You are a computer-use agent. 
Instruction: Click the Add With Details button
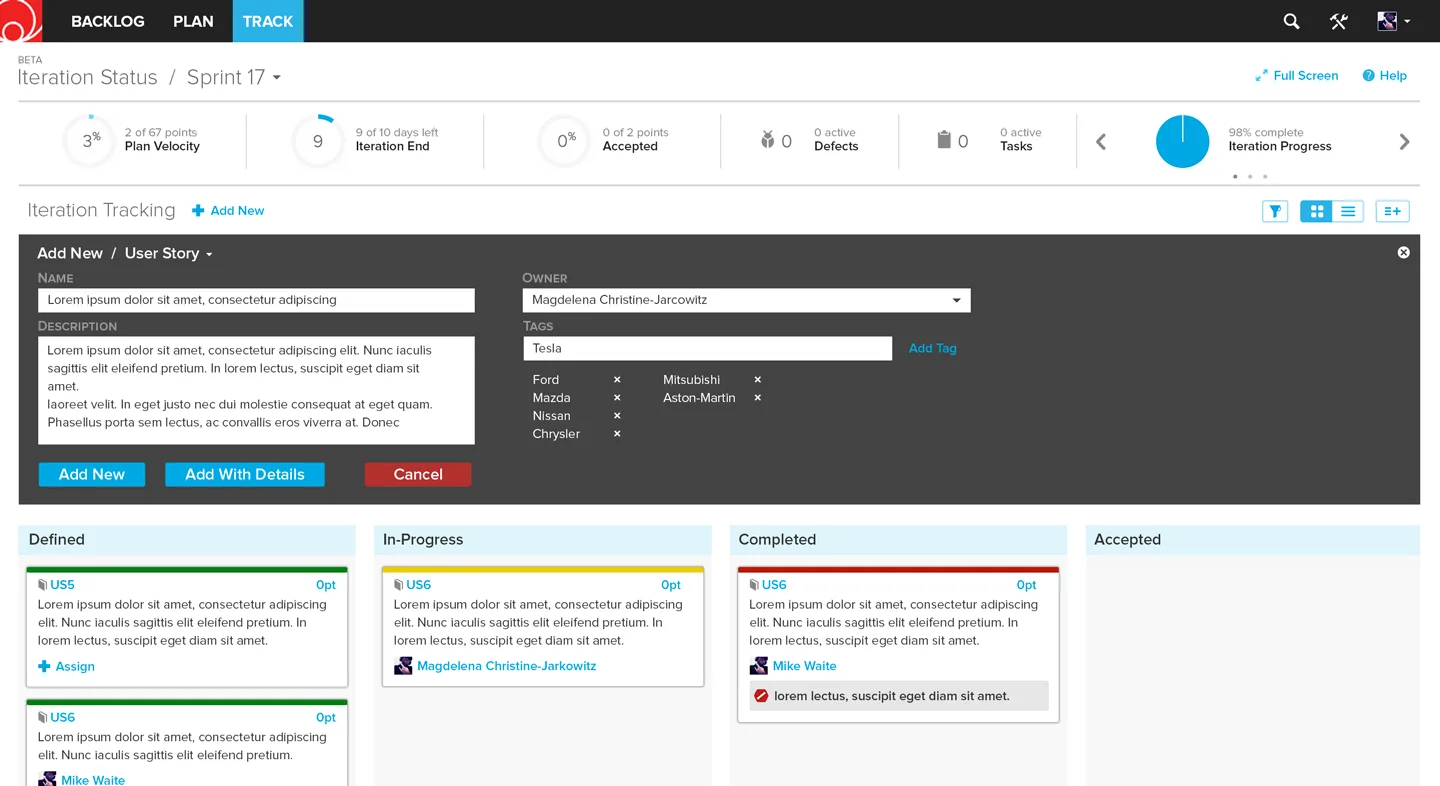tap(245, 475)
